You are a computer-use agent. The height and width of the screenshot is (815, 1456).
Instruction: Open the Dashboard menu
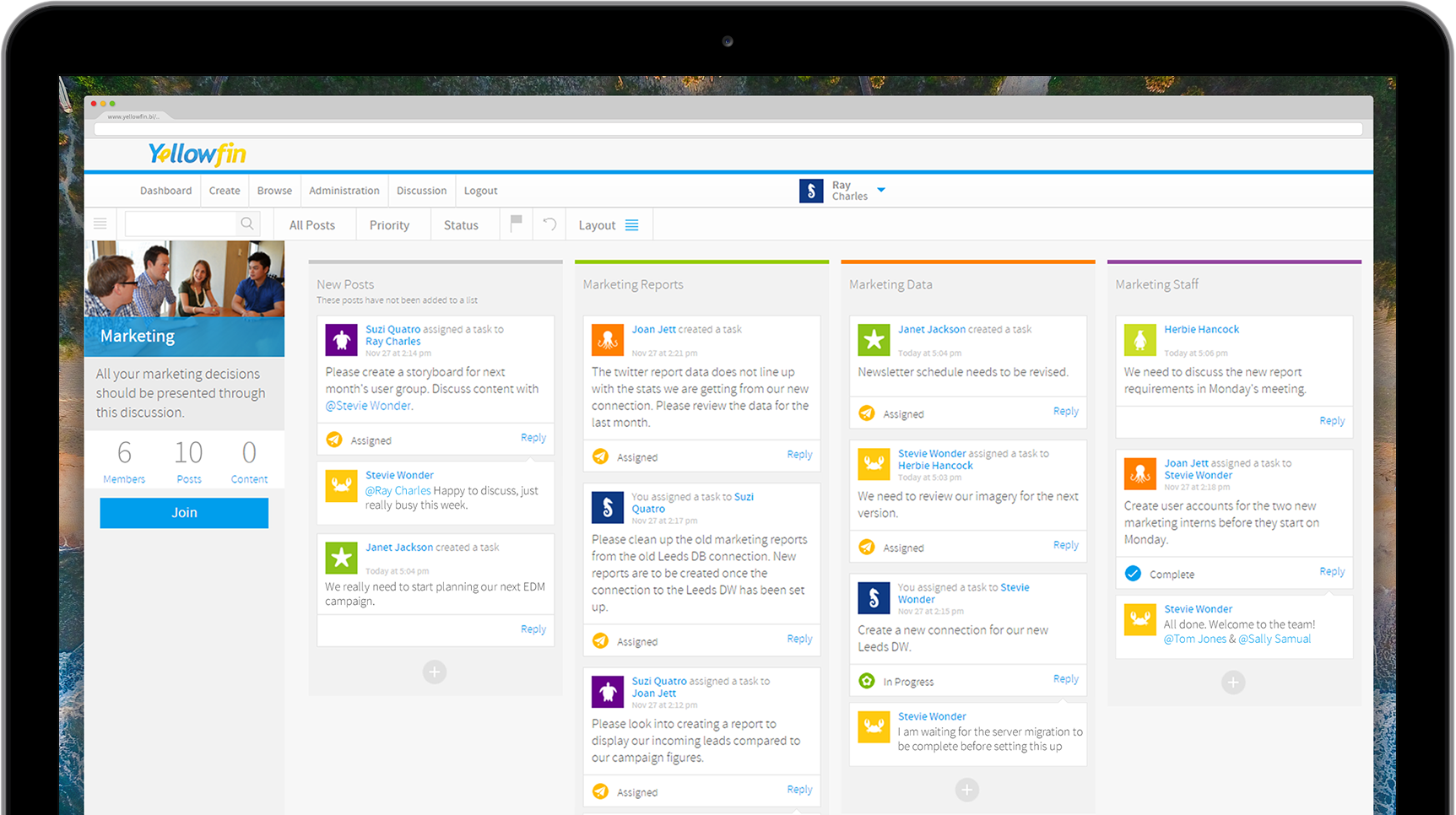pos(165,191)
